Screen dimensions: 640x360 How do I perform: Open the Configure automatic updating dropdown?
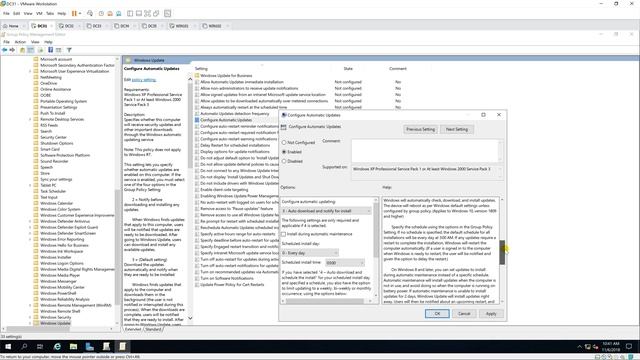coord(327,211)
